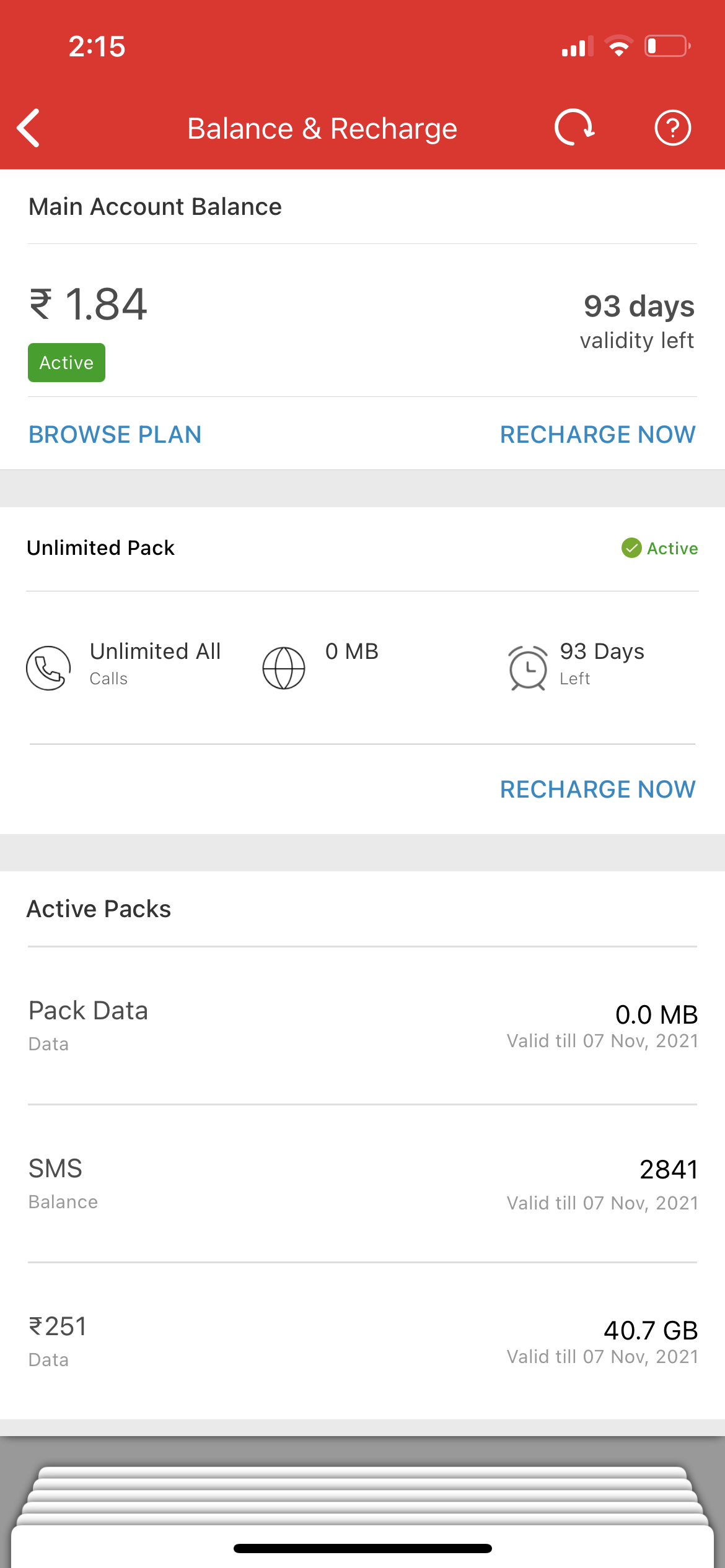Tap the green Active checkmark icon
The height and width of the screenshot is (1568, 725).
(631, 548)
